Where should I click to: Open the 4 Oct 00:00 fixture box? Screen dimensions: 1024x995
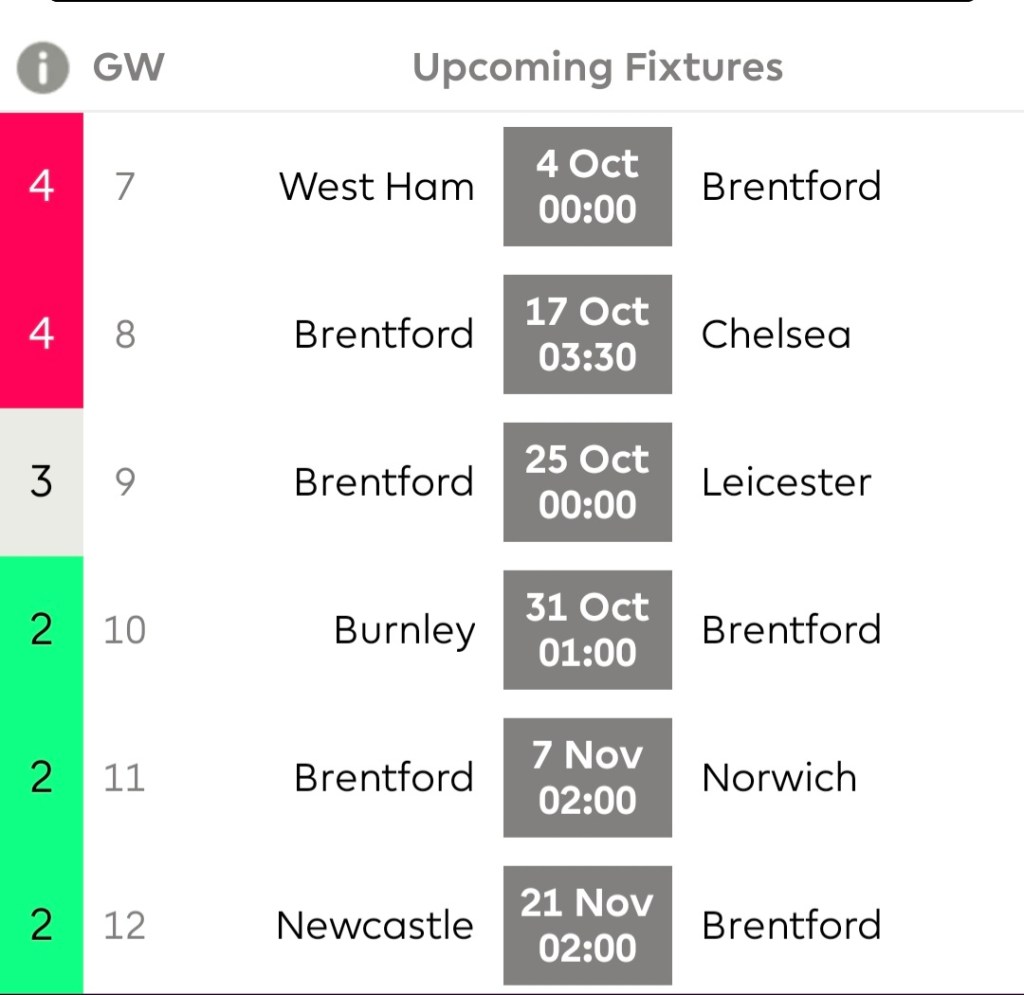[587, 186]
